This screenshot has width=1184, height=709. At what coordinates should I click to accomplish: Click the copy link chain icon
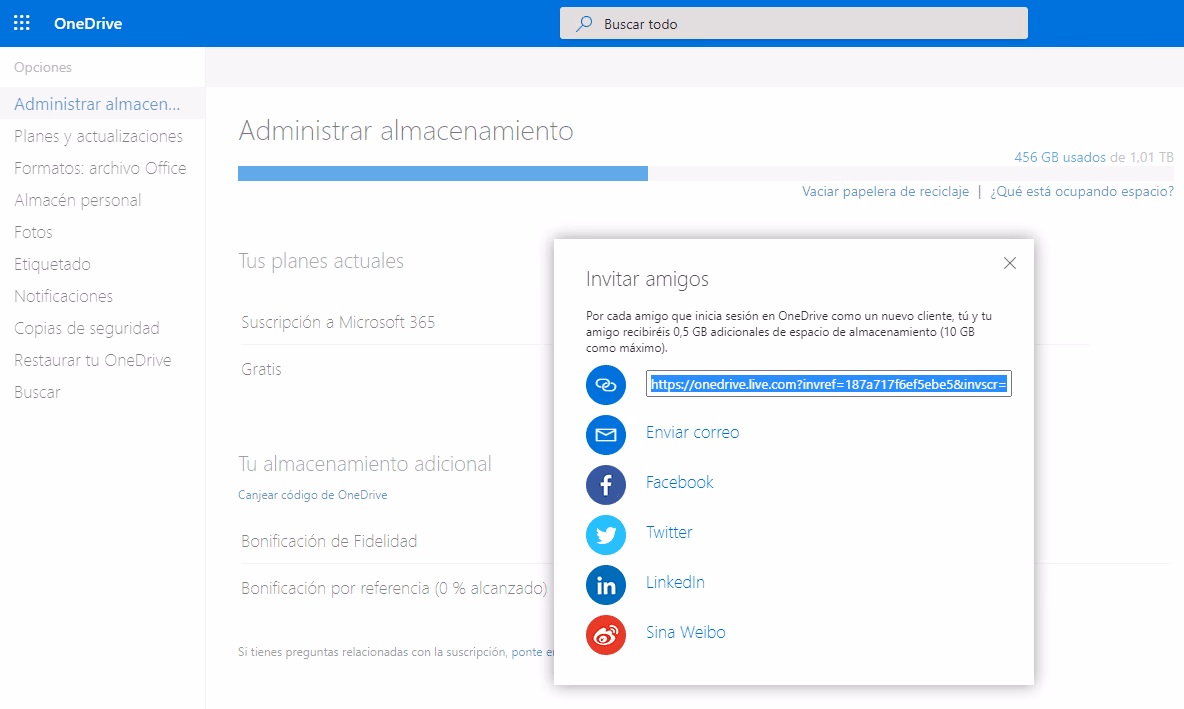tap(606, 384)
